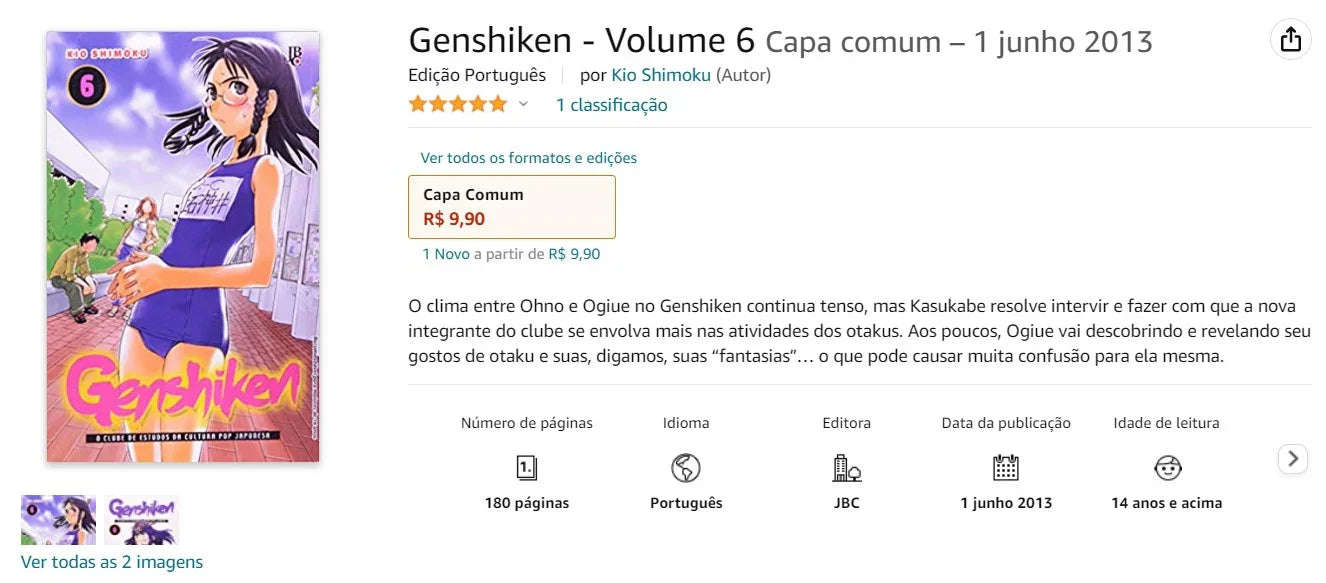Click the smiley icon under Idade de leitura
Screen dimensions: 1326x583
(1166, 466)
